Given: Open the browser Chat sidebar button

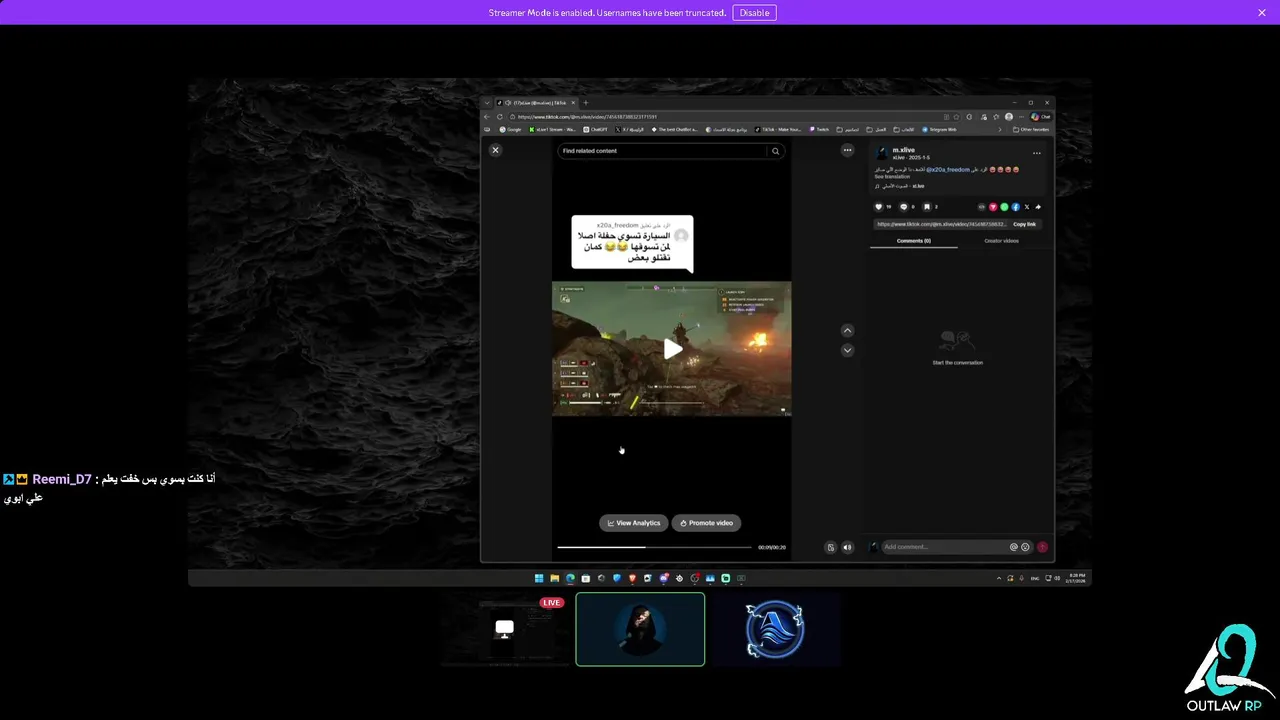Looking at the screenshot, I should 1039,117.
